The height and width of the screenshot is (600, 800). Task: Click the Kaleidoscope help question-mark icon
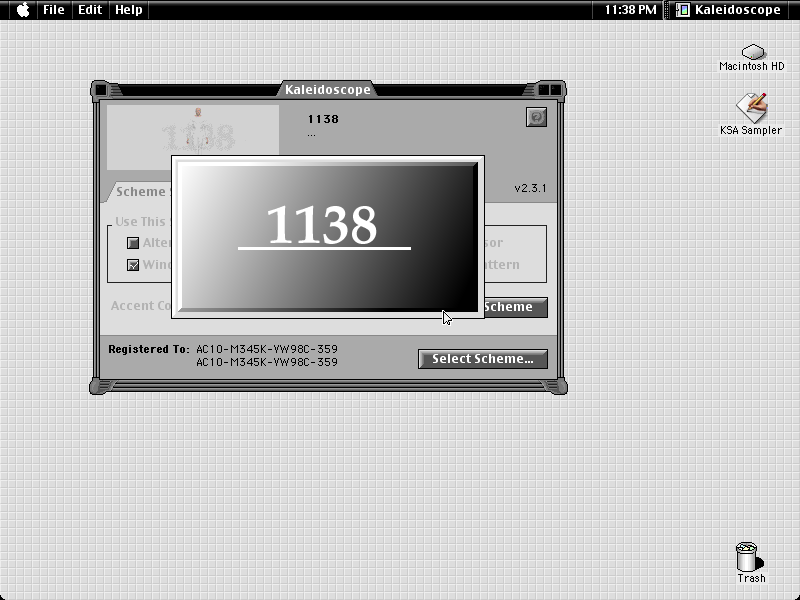click(536, 117)
